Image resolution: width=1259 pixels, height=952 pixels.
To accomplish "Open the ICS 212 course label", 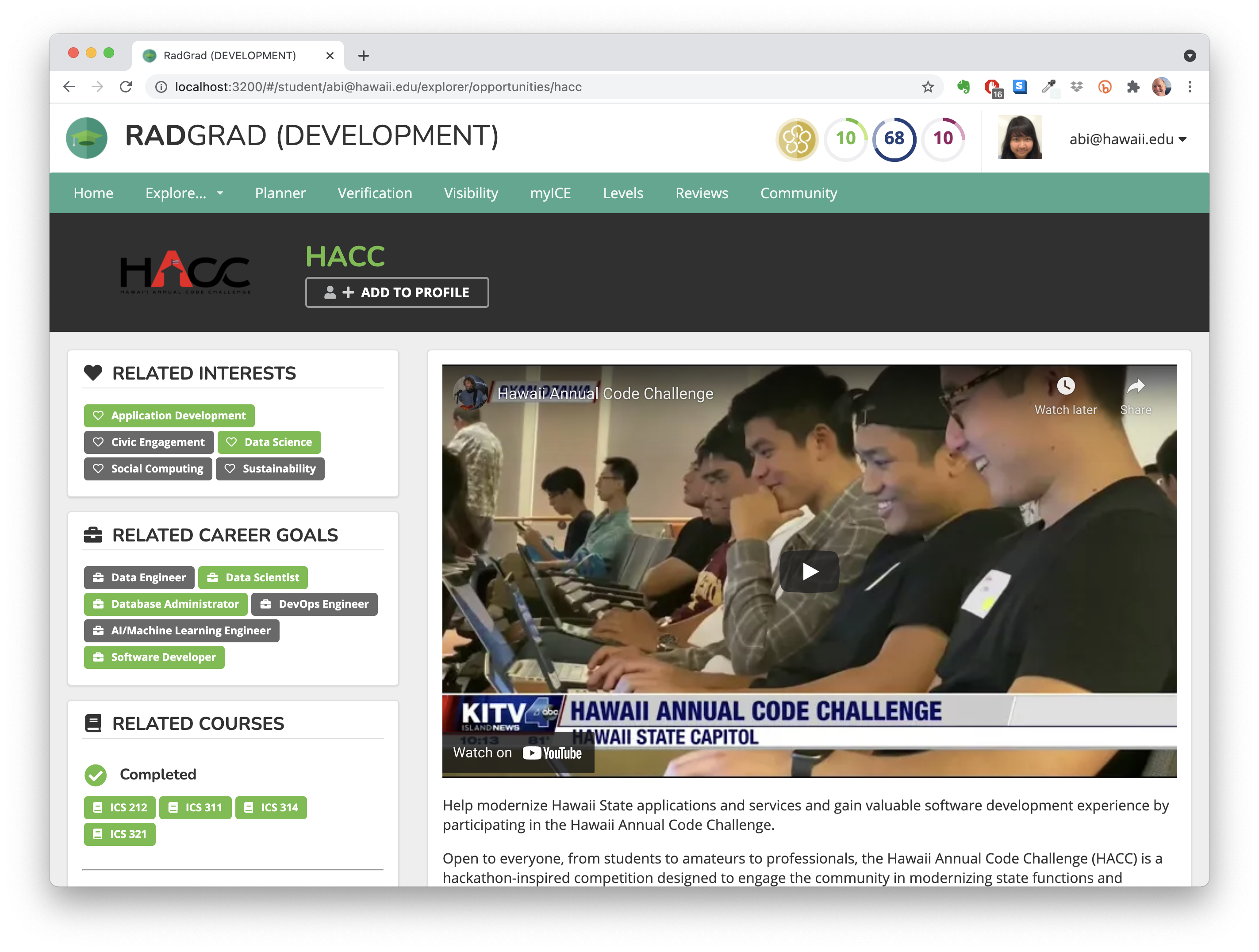I will 119,807.
